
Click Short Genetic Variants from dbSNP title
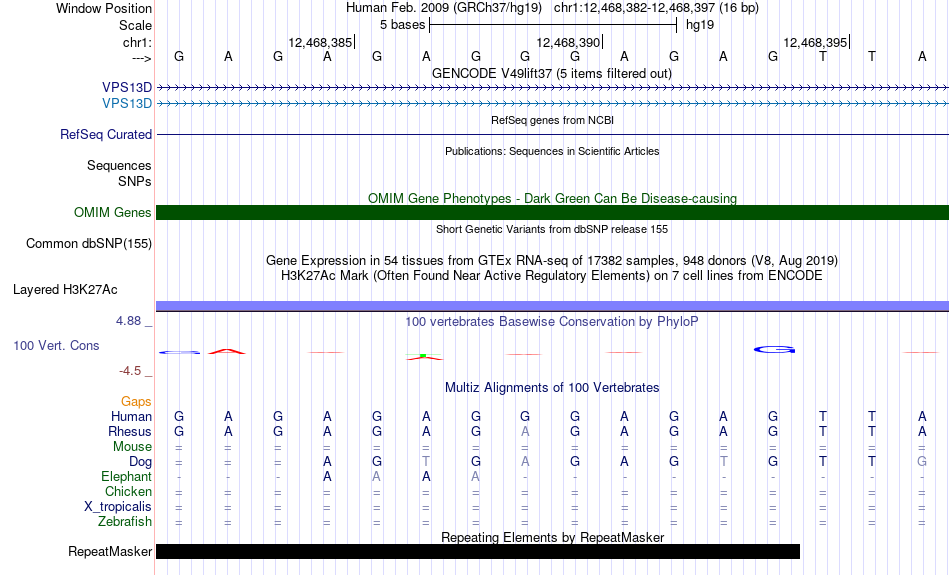[552, 229]
